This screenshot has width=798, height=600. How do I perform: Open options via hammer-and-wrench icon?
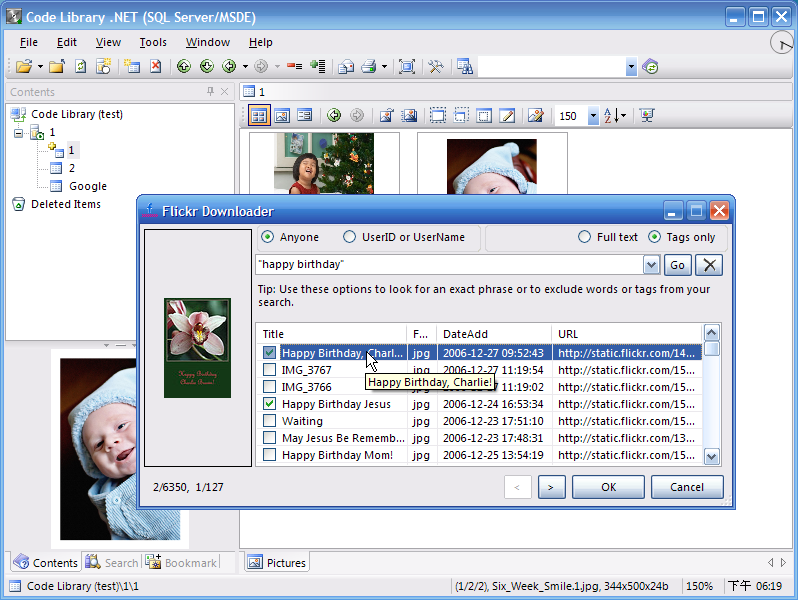tap(436, 67)
